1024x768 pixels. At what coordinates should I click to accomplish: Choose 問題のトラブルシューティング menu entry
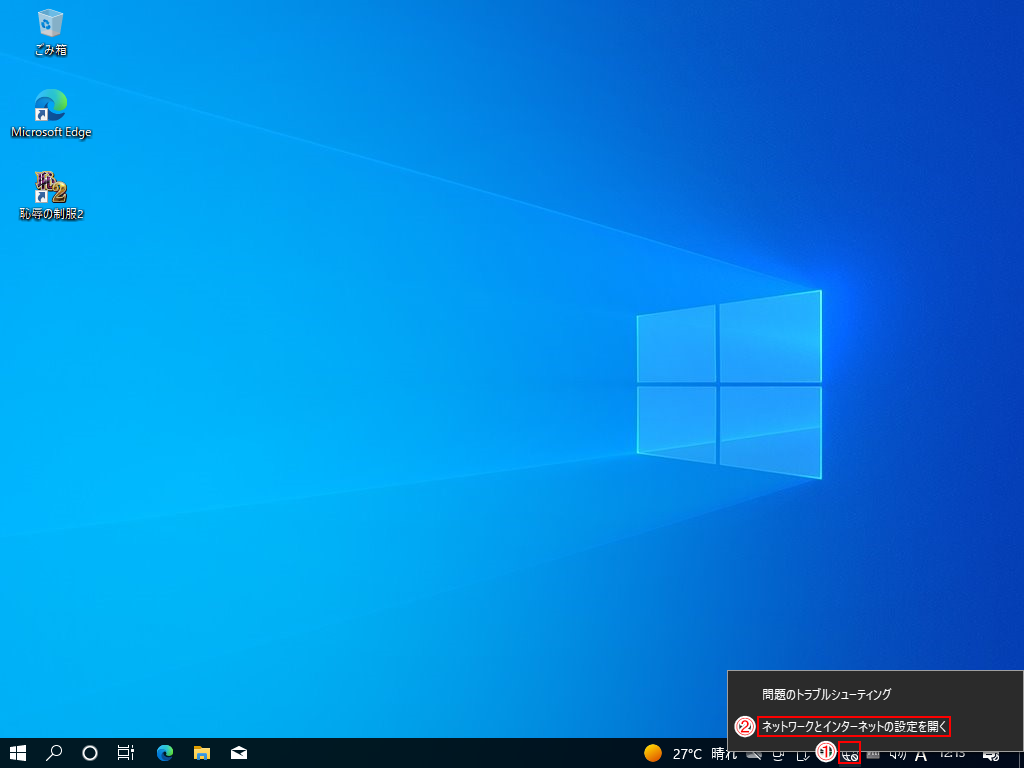pyautogui.click(x=875, y=695)
